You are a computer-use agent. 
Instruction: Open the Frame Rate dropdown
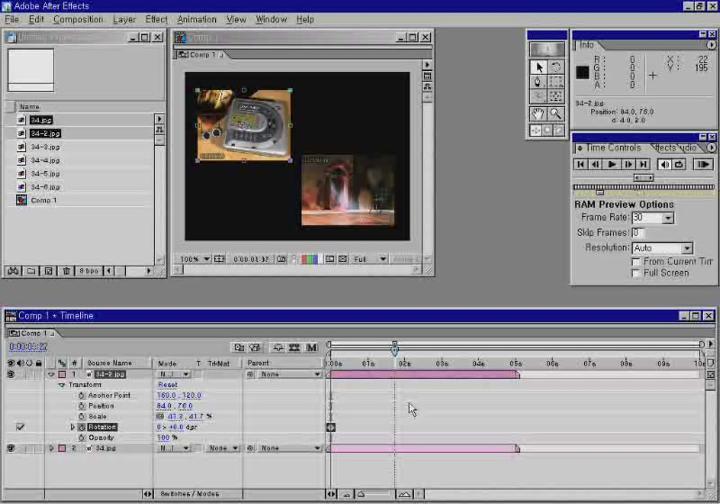[668, 218]
